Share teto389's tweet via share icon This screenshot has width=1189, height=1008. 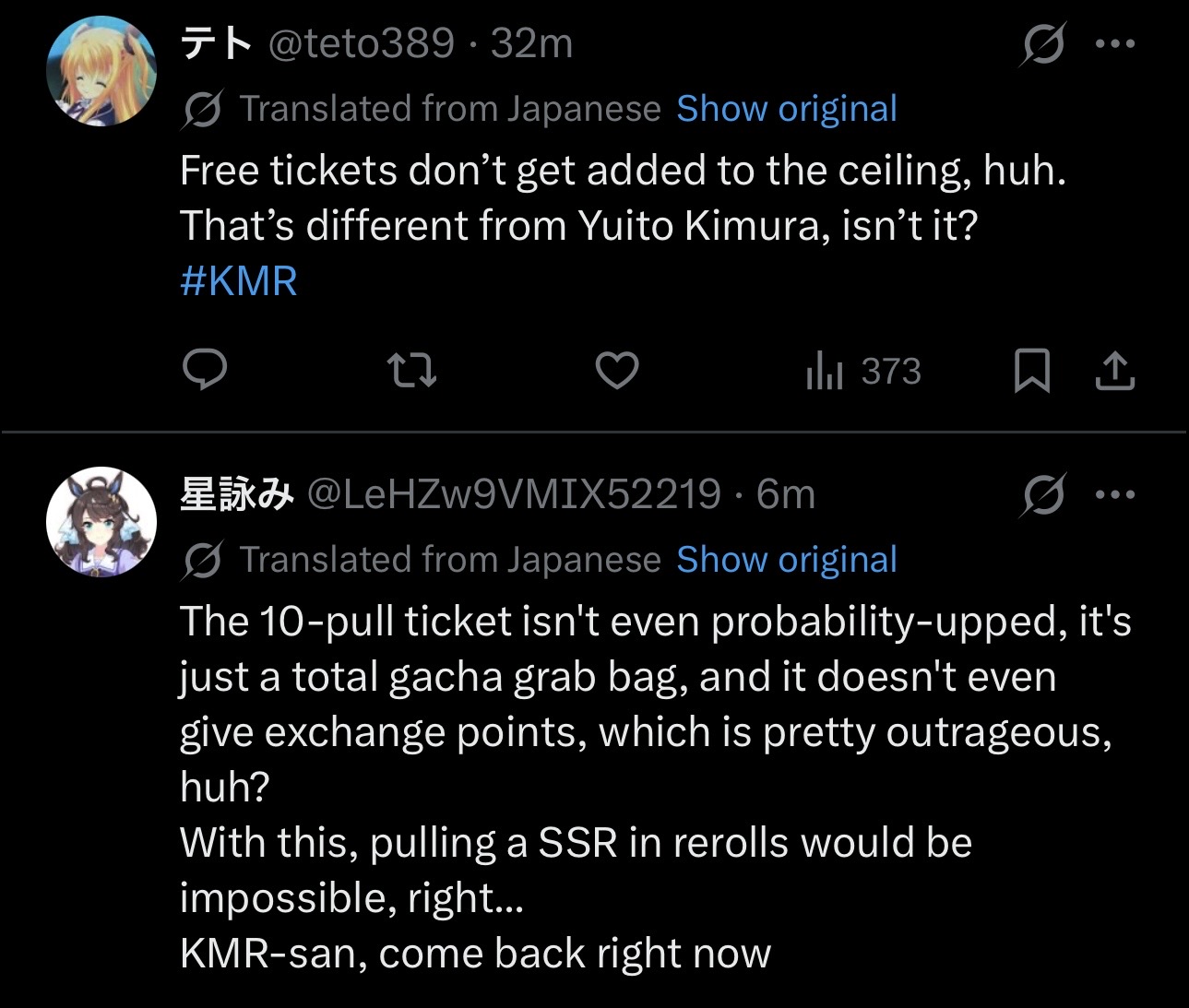point(1114,371)
